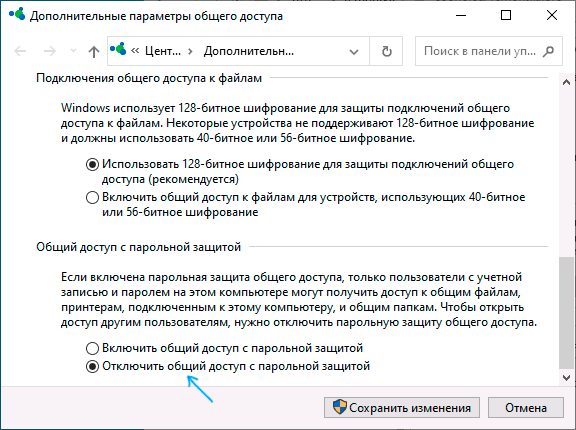Image resolution: width=576 pixels, height=430 pixels.
Task: Go up one level with Up arrow
Action: (94, 51)
